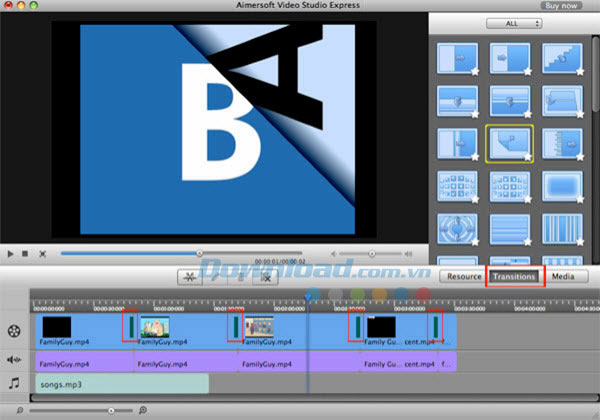Open the ALL transitions filter dropdown

(513, 22)
